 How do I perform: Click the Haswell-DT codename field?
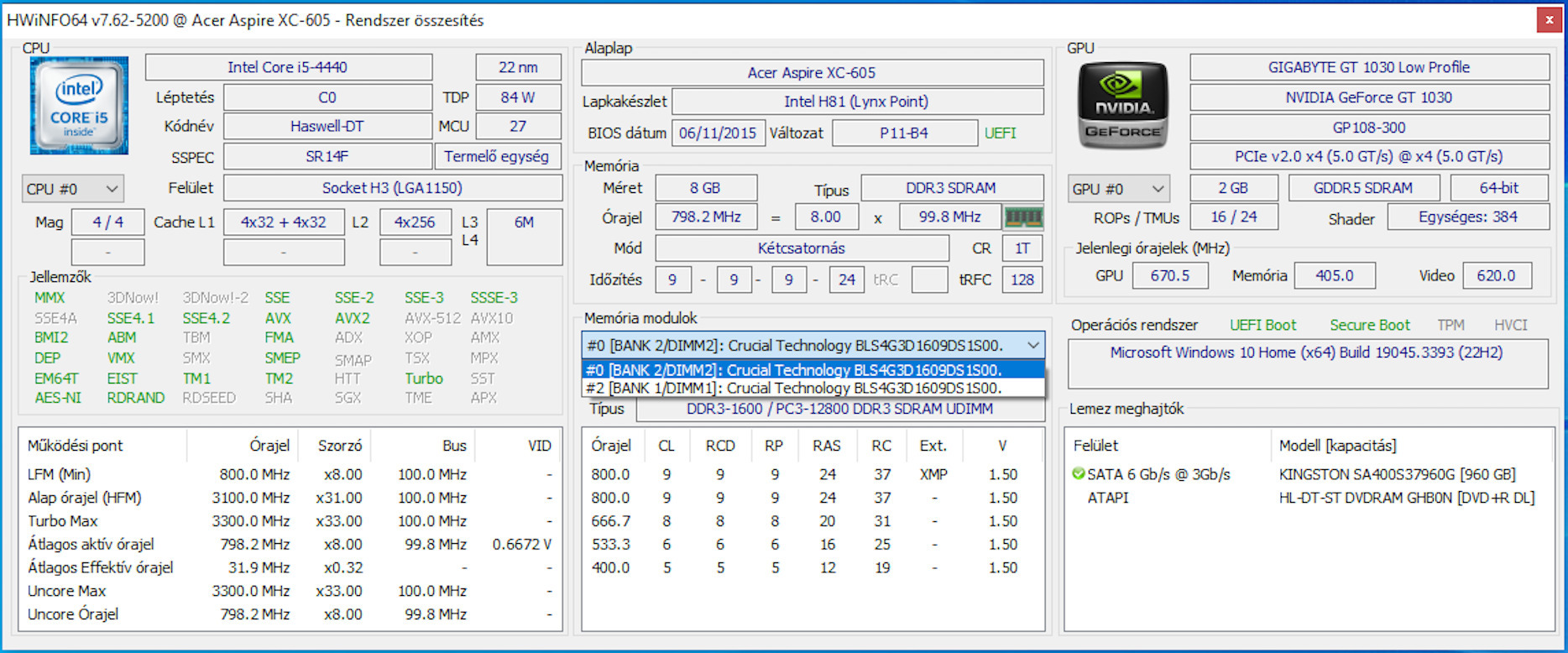pos(327,126)
